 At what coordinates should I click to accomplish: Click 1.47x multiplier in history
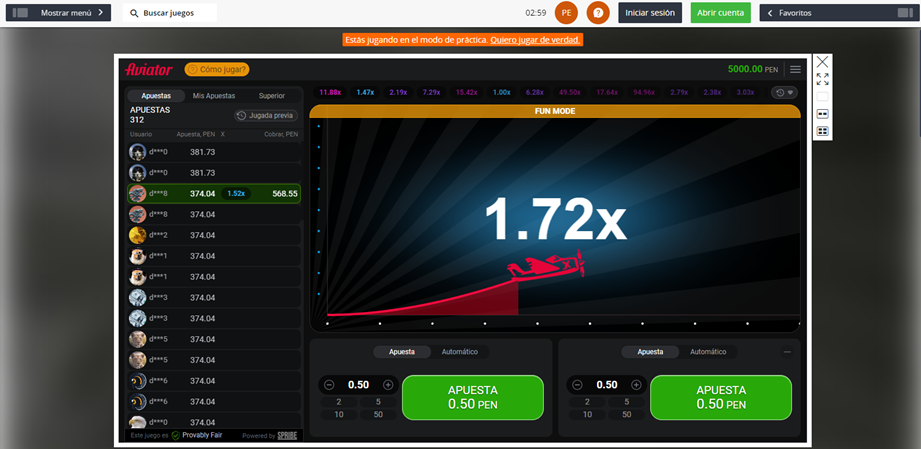point(365,92)
